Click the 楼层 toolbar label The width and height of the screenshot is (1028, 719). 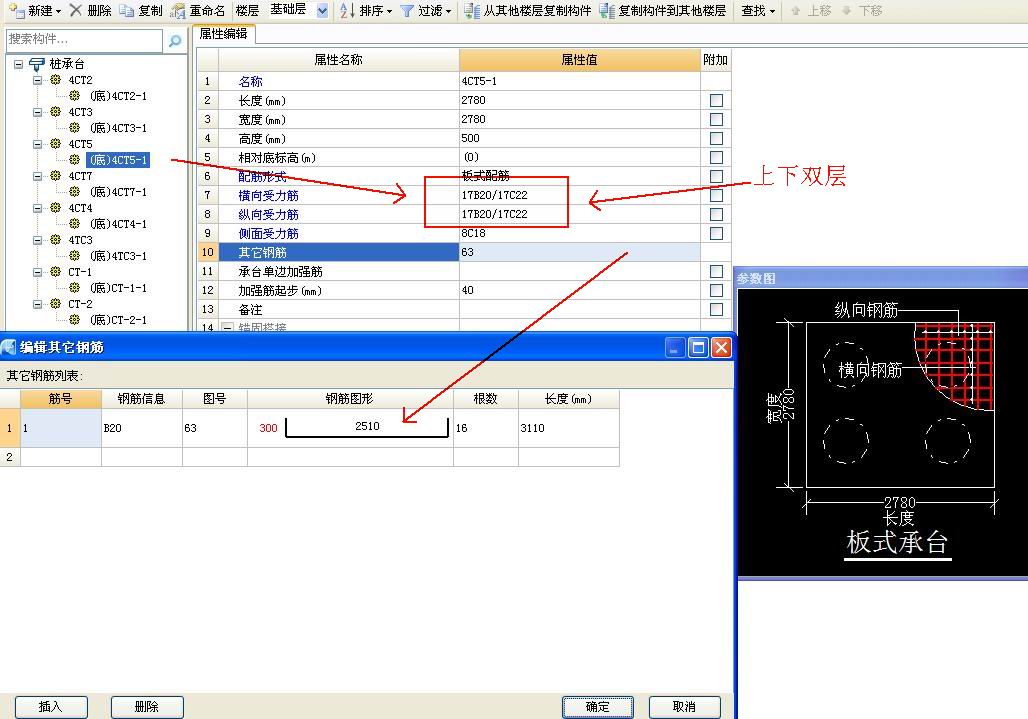click(247, 10)
